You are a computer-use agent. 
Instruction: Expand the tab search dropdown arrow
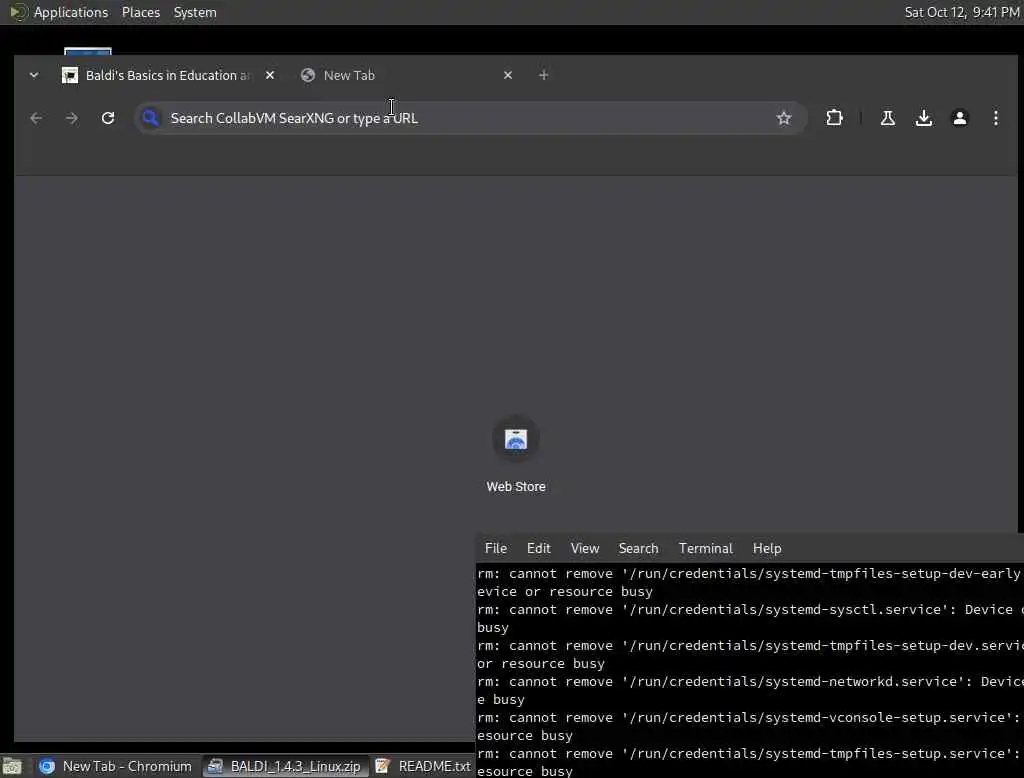point(34,75)
